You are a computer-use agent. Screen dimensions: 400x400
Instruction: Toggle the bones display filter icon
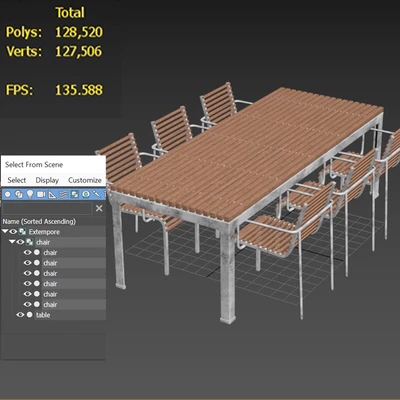(x=97, y=194)
